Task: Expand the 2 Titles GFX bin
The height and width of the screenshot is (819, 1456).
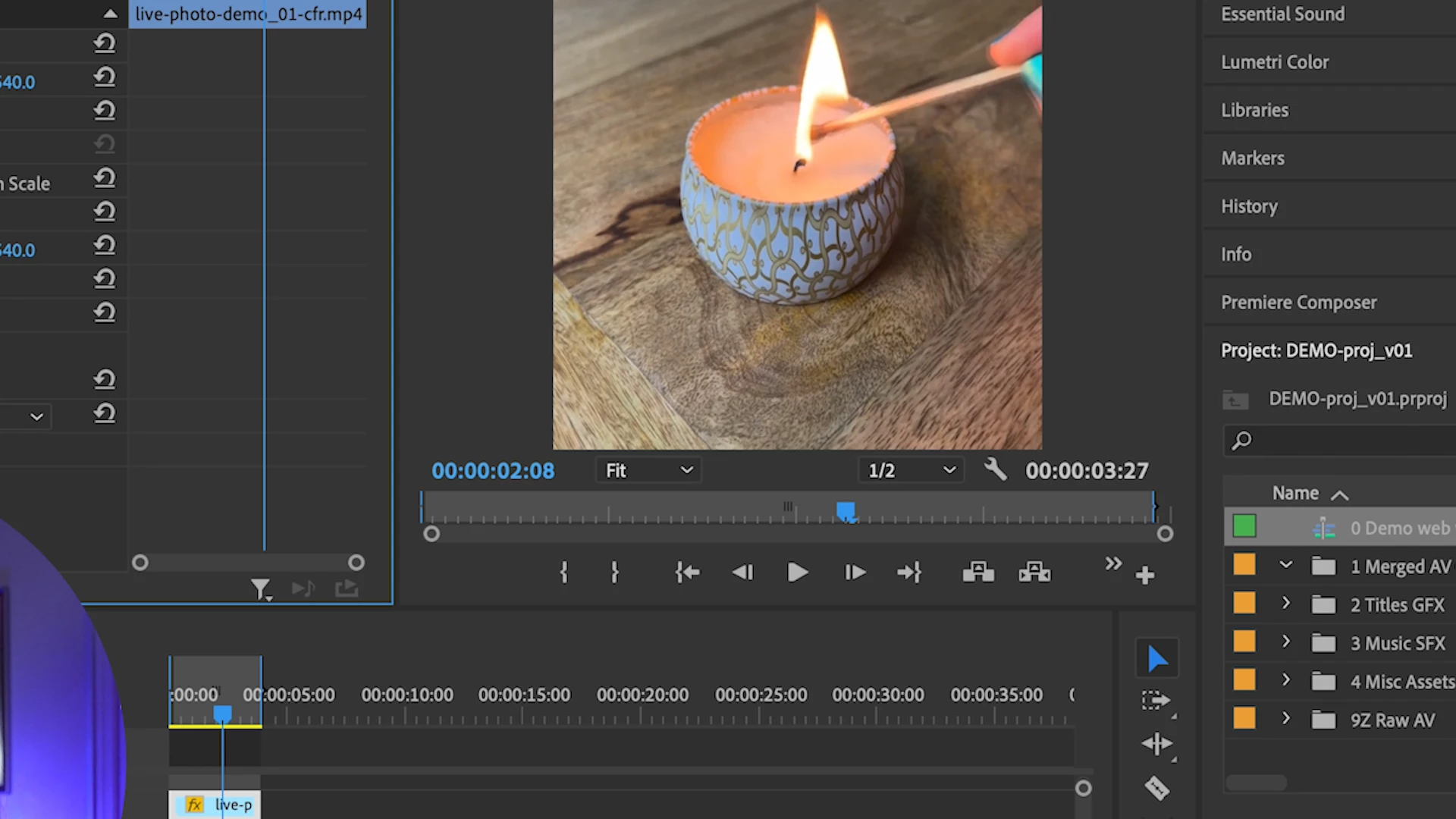Action: (1285, 604)
